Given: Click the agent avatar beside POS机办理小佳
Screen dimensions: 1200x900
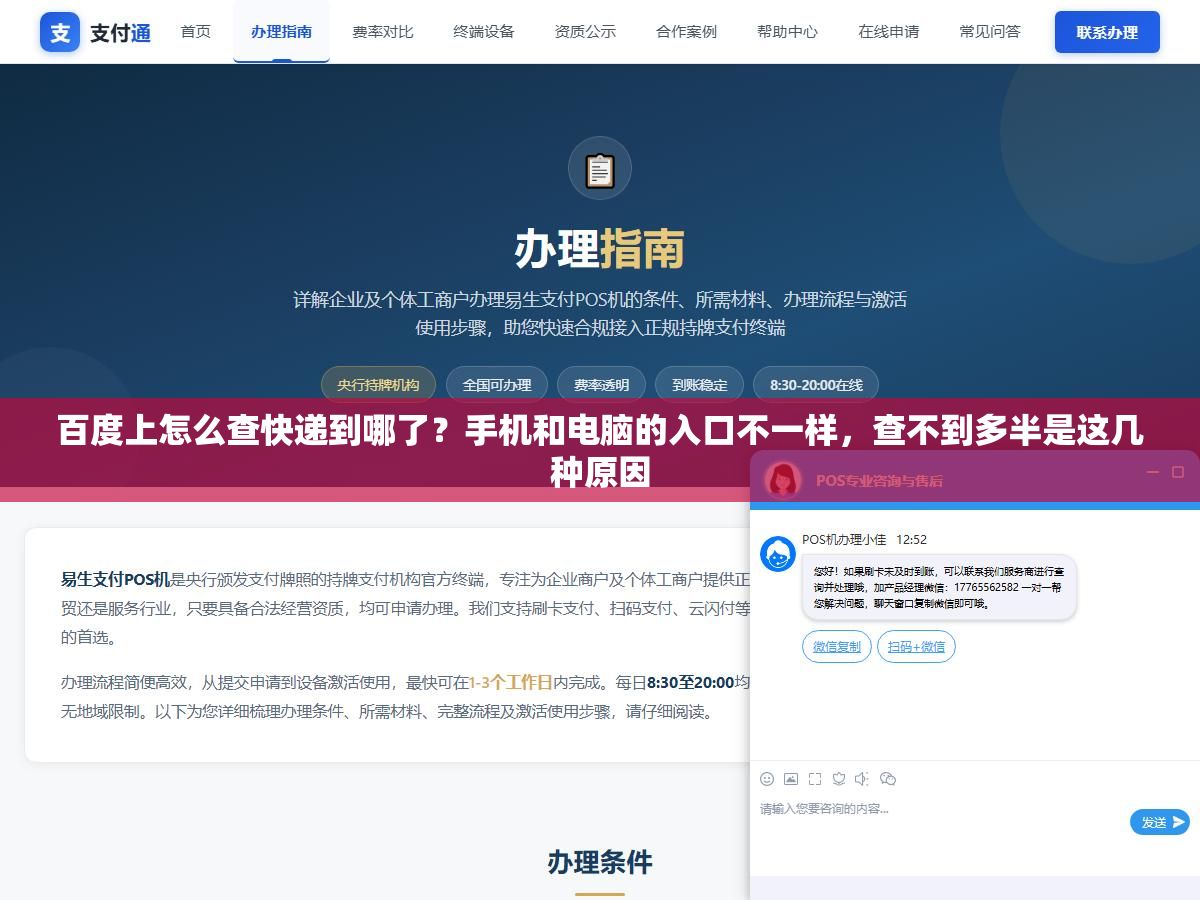Looking at the screenshot, I should [x=778, y=554].
